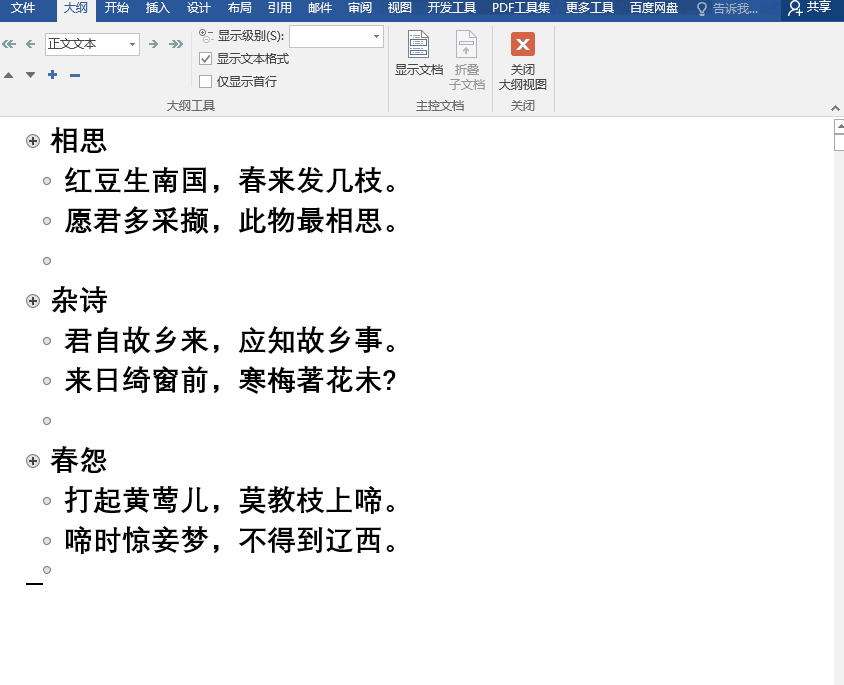
Task: Select bullet of line 打起黄莺儿
Action: point(47,500)
